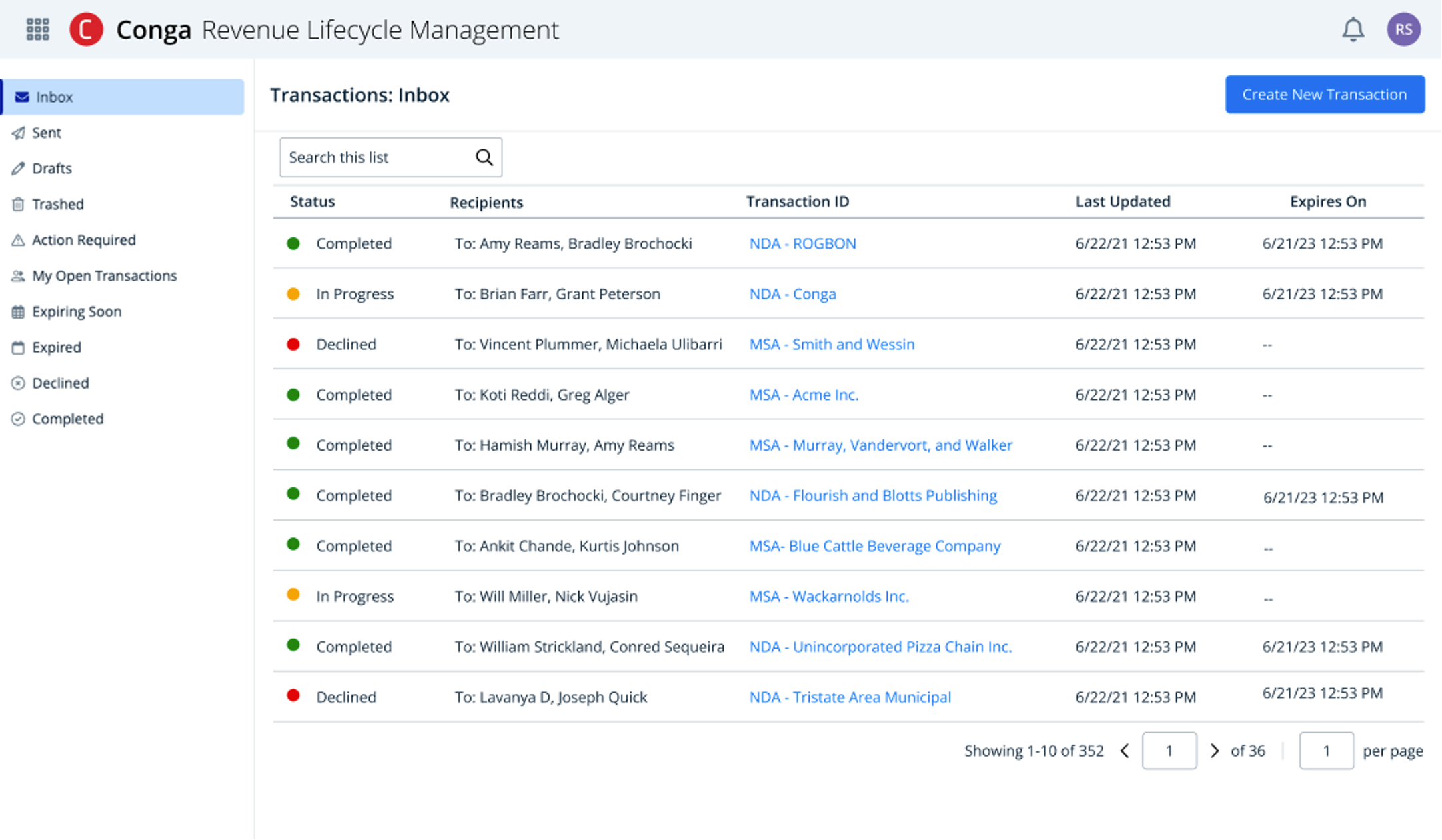The image size is (1442, 840).
Task: Open the app launcher grid icon
Action: tap(37, 29)
